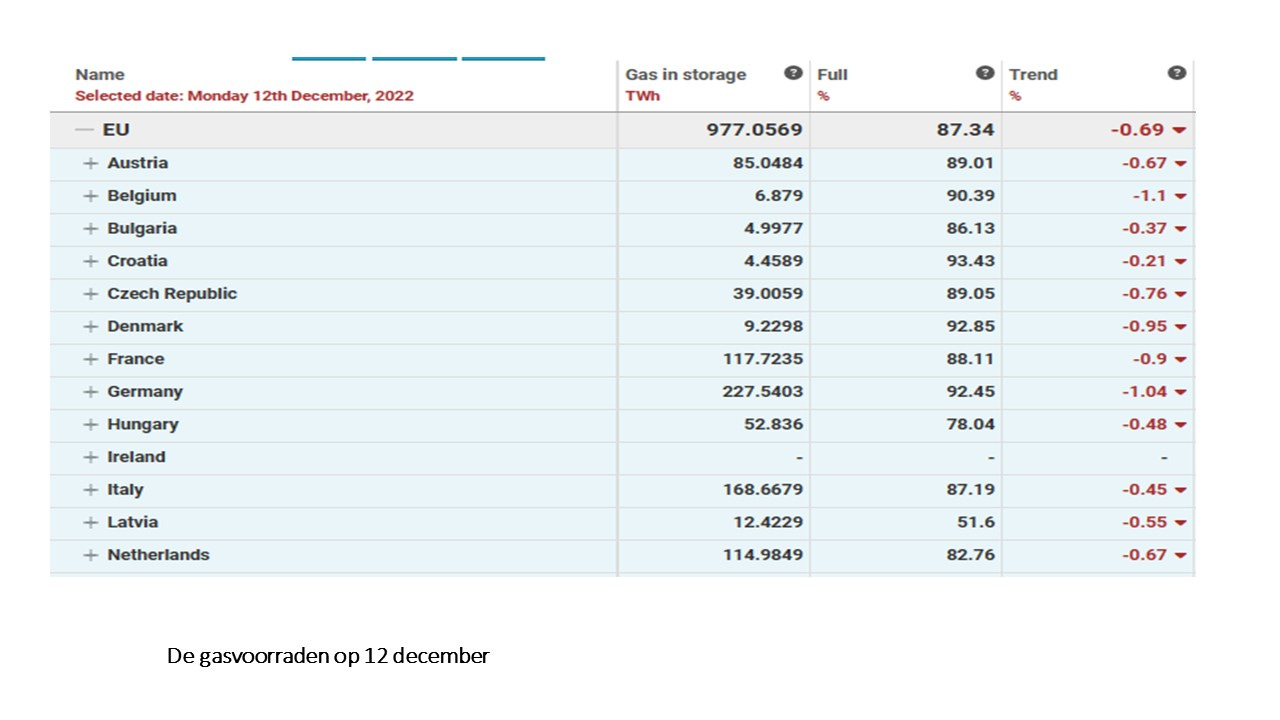The height and width of the screenshot is (720, 1280).
Task: Expand the Czech Republic row
Action: 91,294
